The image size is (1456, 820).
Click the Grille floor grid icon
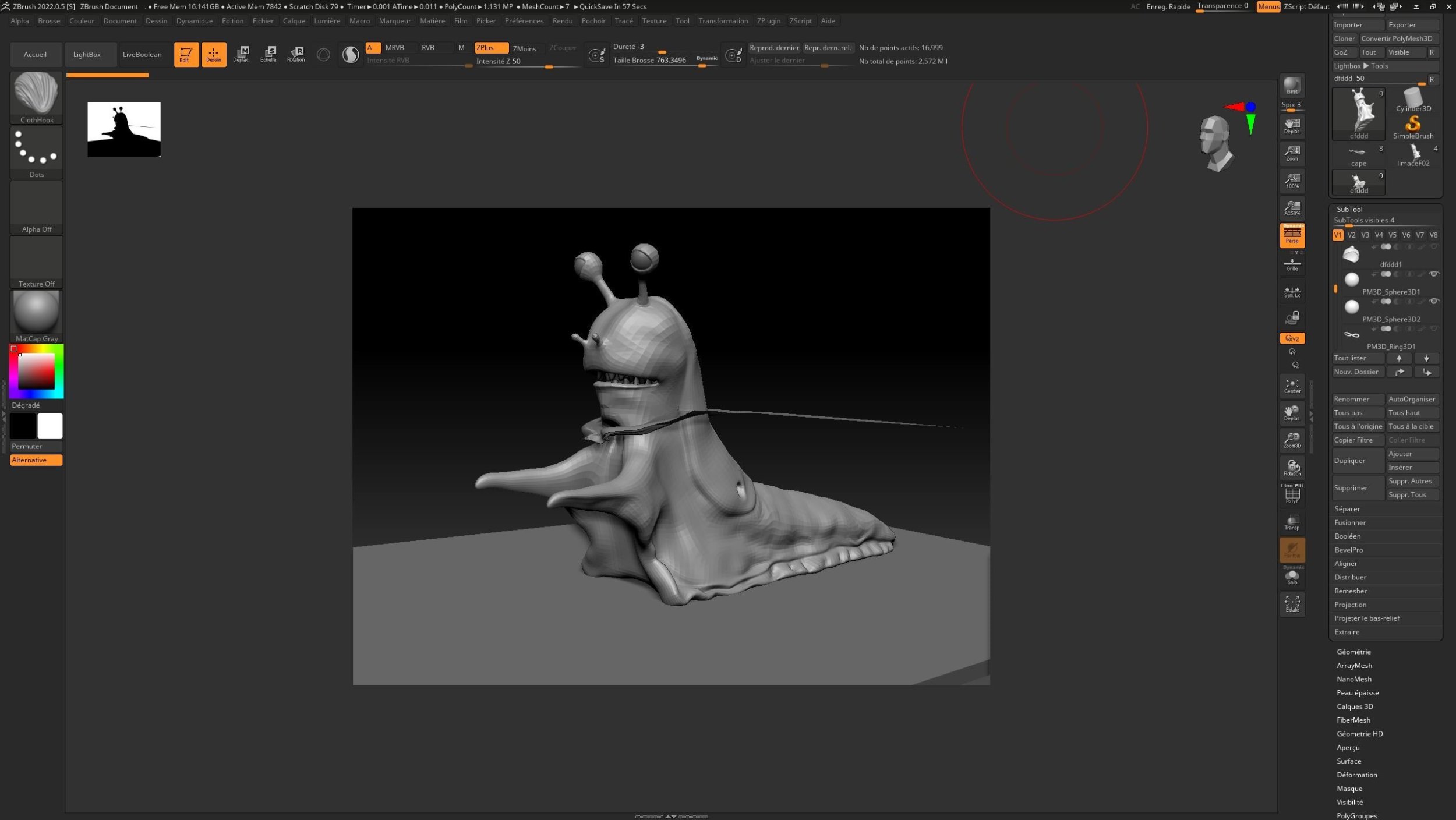1291,265
